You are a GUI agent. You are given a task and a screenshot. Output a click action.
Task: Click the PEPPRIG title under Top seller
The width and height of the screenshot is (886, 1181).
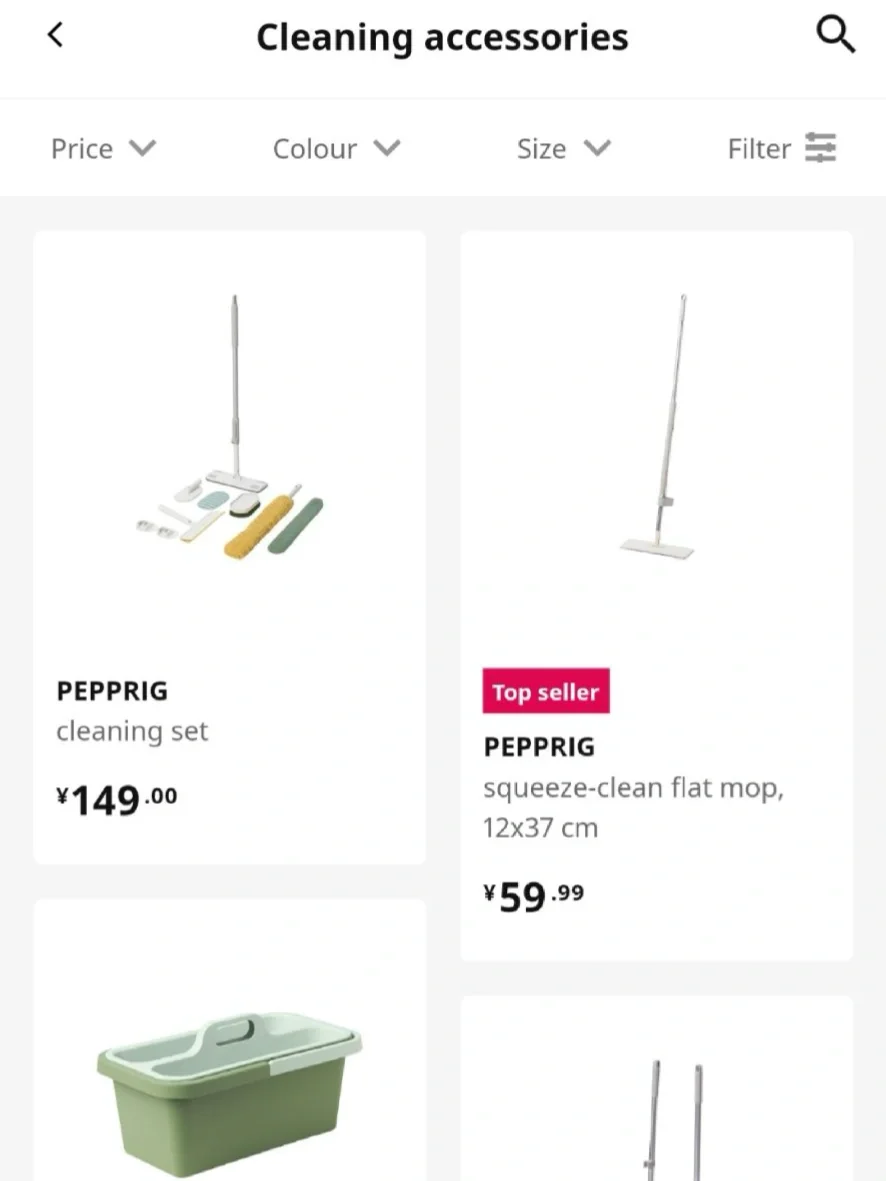tap(539, 747)
